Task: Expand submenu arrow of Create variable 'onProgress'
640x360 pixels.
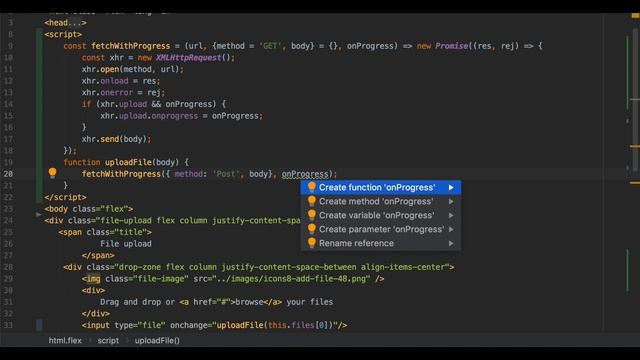Action: tap(451, 215)
